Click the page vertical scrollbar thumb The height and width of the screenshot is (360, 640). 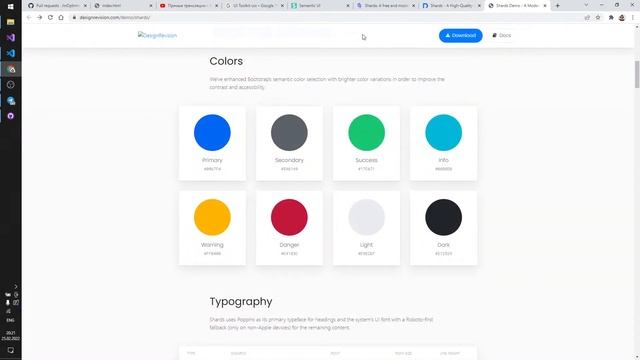coord(637,74)
